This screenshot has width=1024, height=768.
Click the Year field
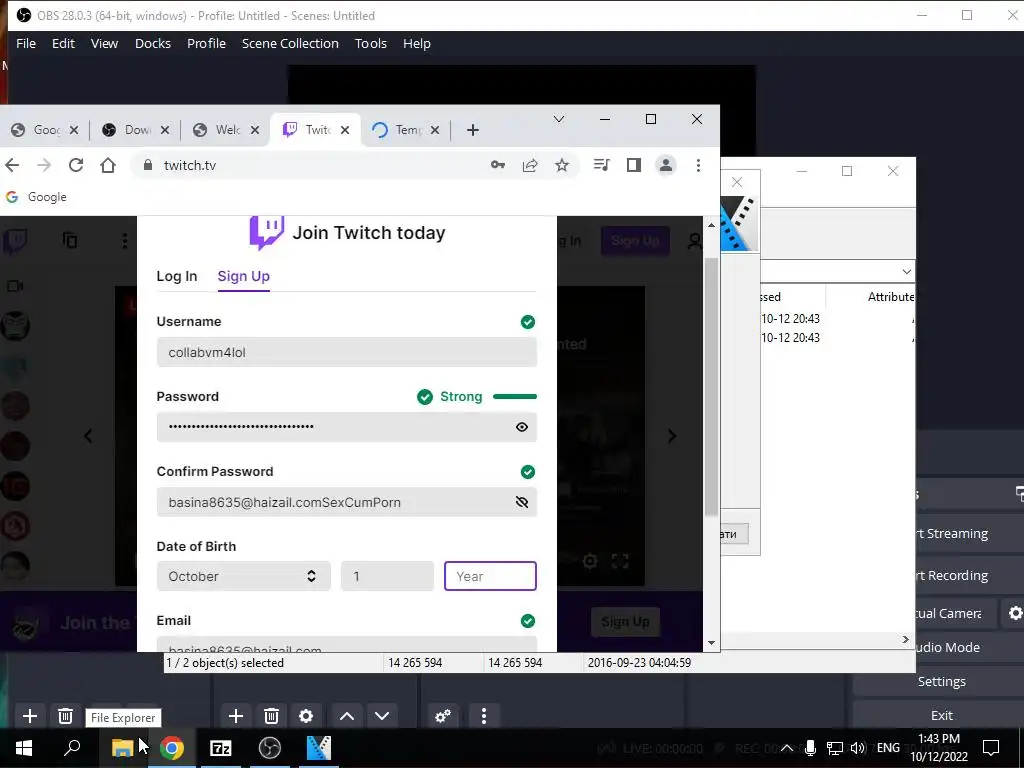click(490, 576)
